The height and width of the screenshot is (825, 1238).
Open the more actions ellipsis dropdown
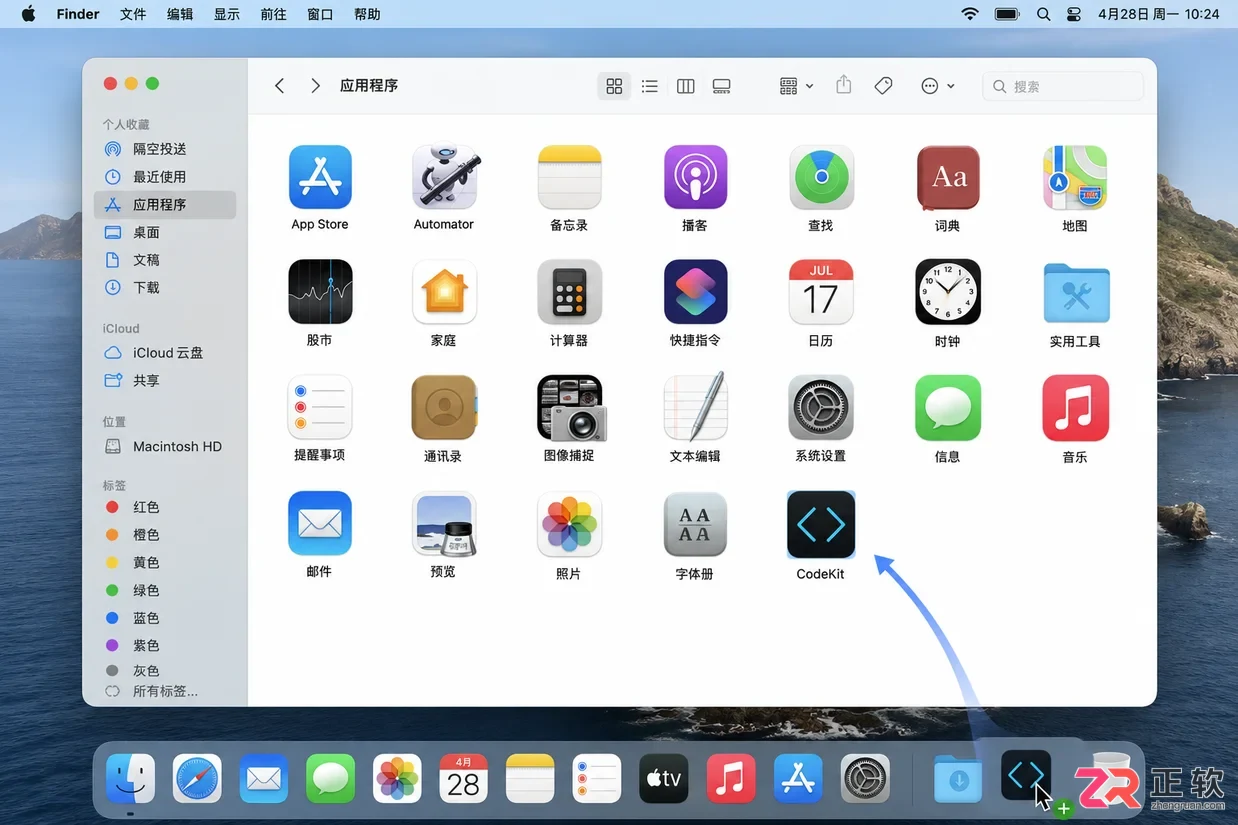point(938,86)
